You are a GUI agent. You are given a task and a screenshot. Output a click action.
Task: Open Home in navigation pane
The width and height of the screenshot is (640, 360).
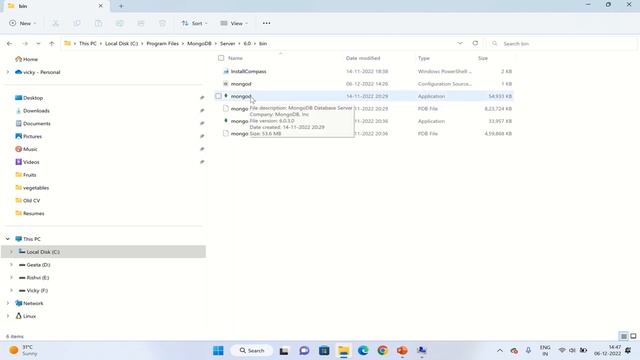click(x=27, y=59)
